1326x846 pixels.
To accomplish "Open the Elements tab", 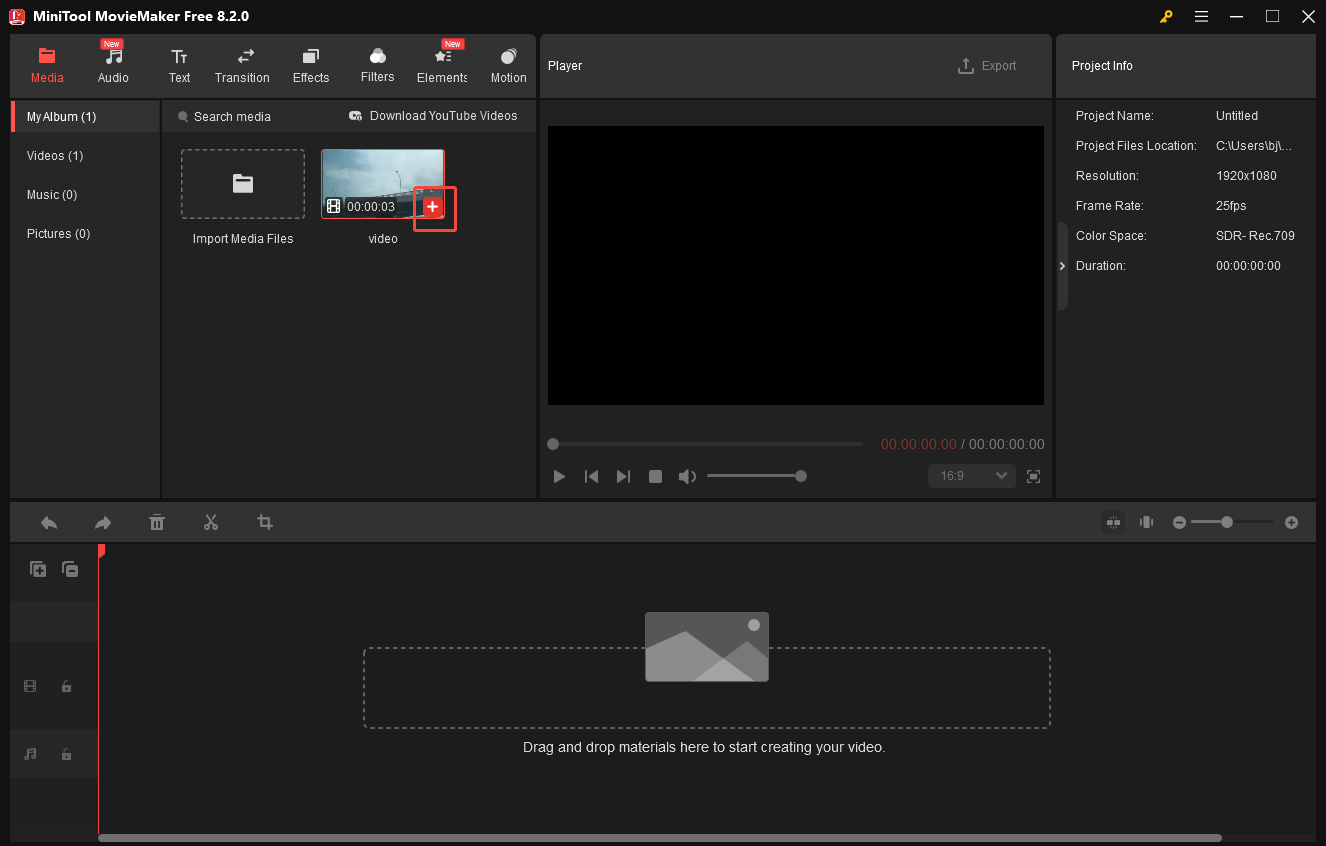I will click(443, 65).
